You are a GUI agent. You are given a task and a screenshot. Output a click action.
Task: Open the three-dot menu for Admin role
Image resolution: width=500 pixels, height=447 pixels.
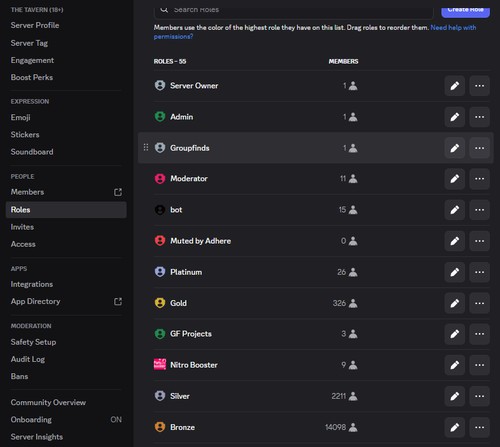[x=480, y=117]
